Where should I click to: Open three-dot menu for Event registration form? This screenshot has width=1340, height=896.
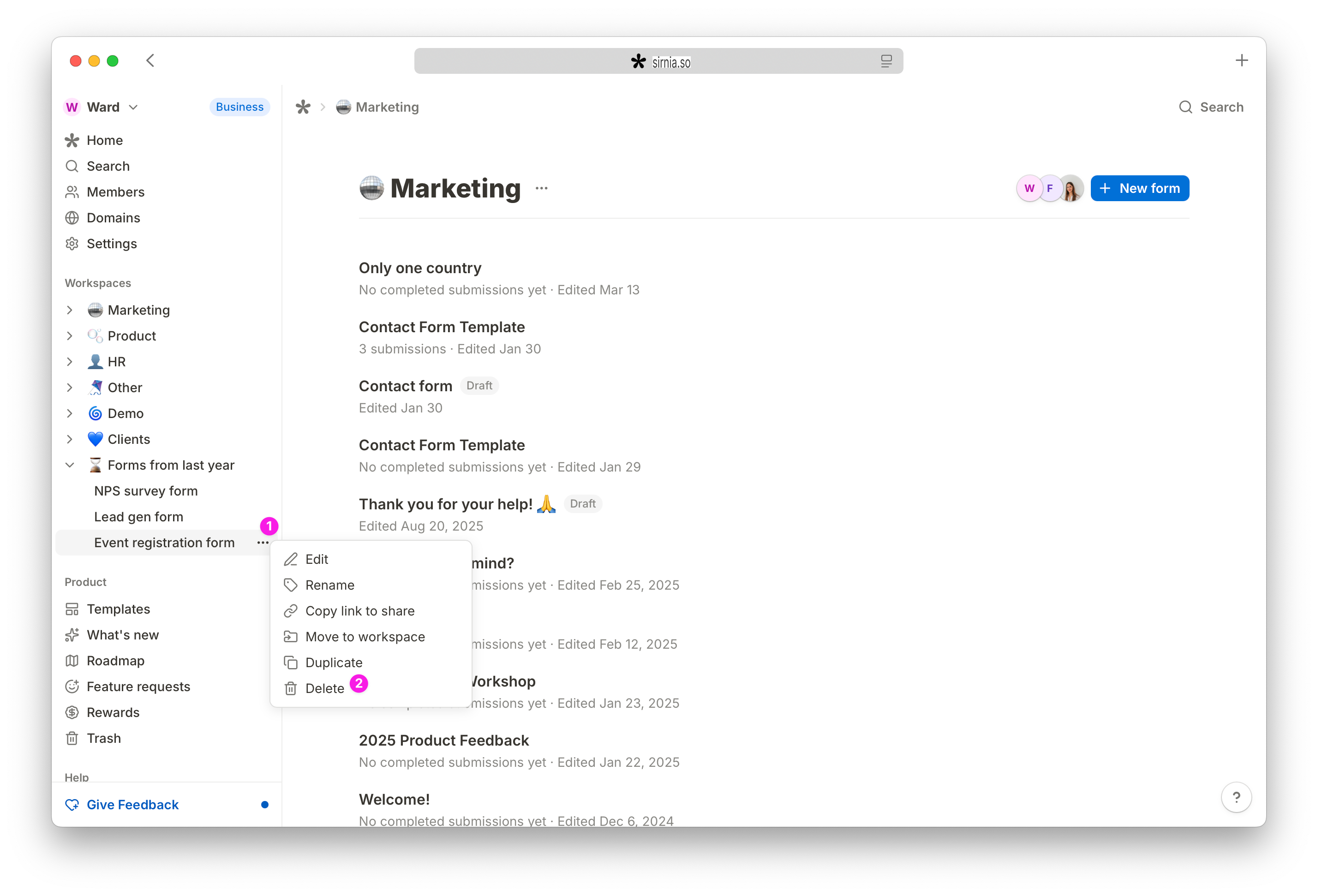tap(263, 543)
